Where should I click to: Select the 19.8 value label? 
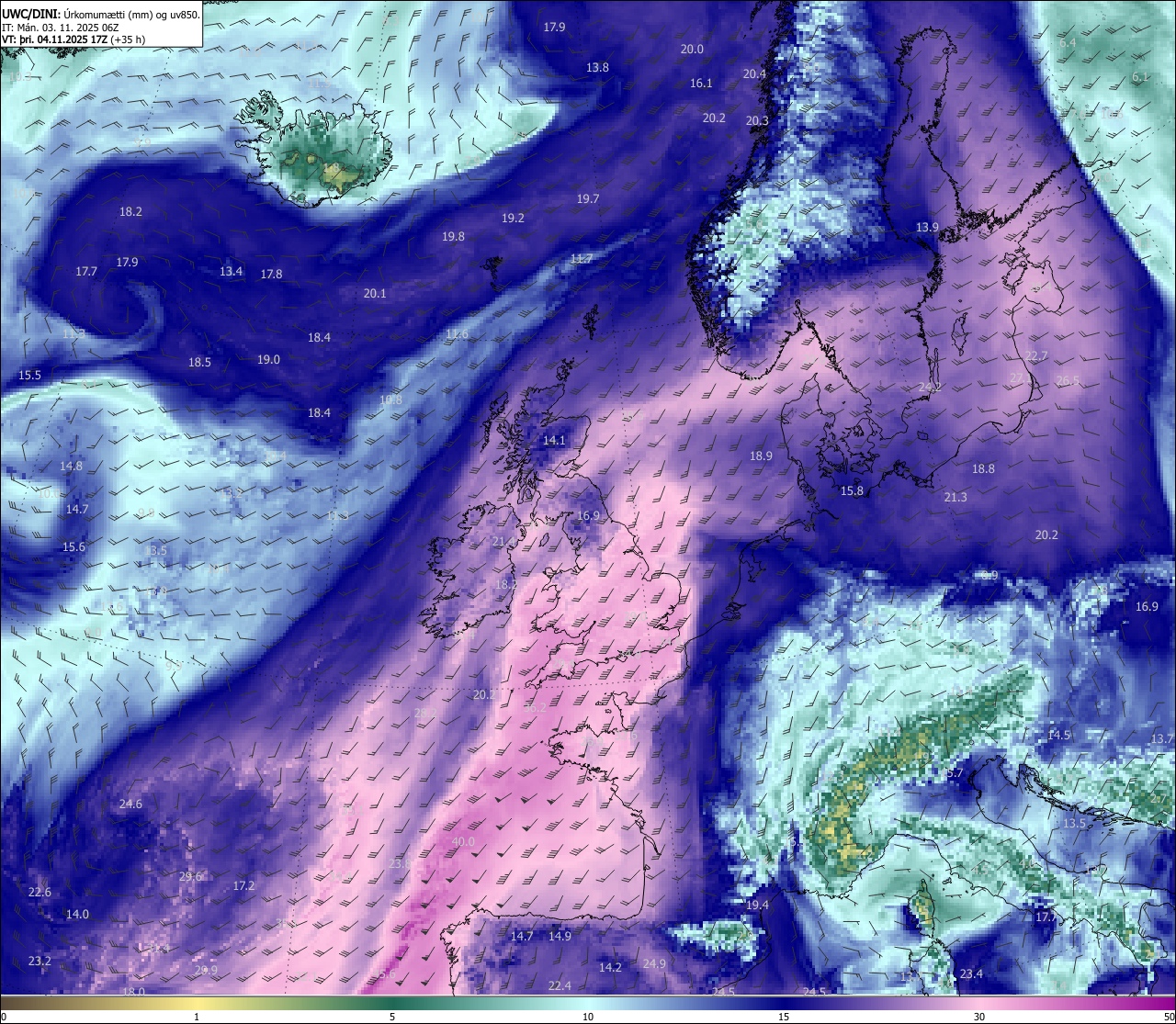(453, 237)
